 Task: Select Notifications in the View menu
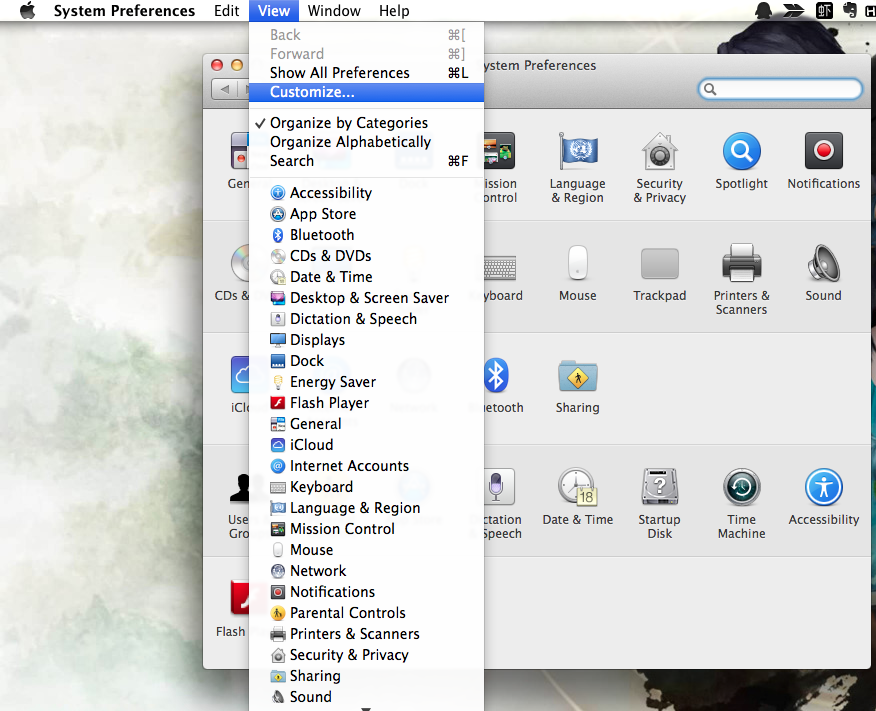click(x=366, y=592)
